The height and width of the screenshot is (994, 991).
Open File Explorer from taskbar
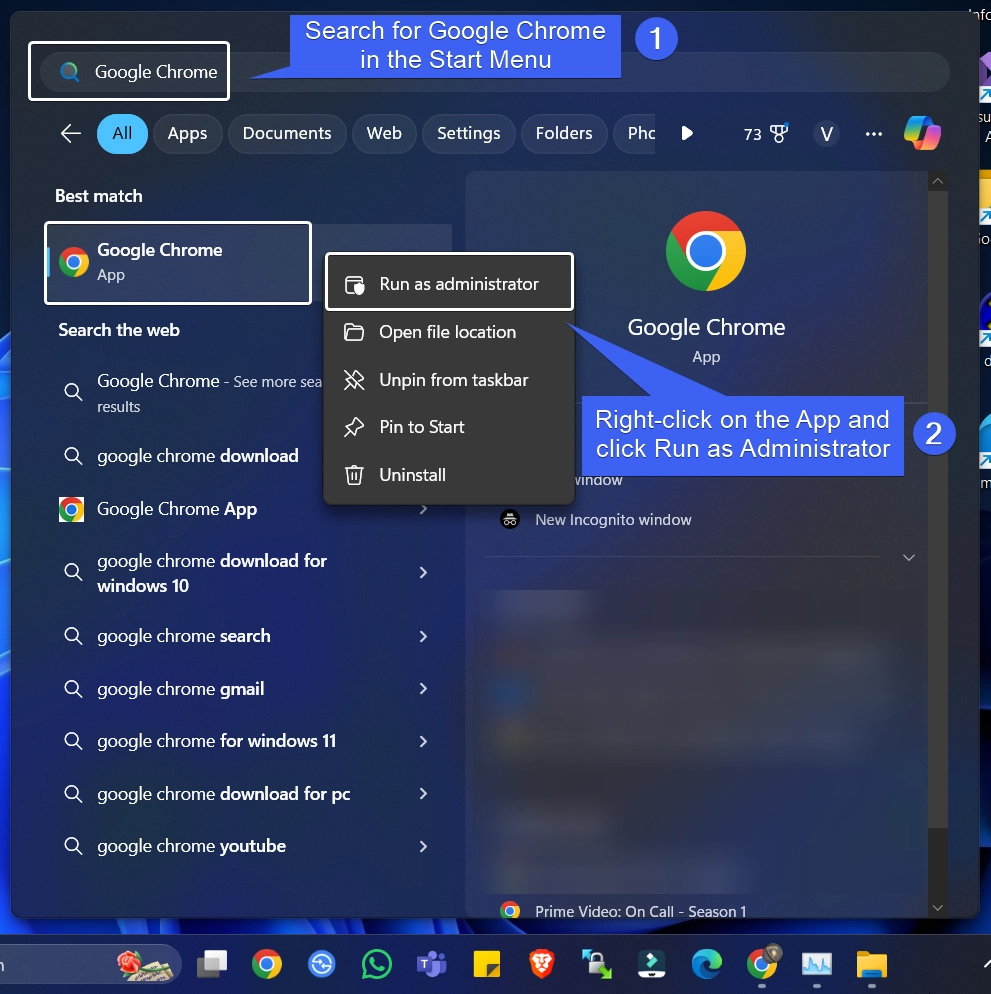(x=872, y=965)
